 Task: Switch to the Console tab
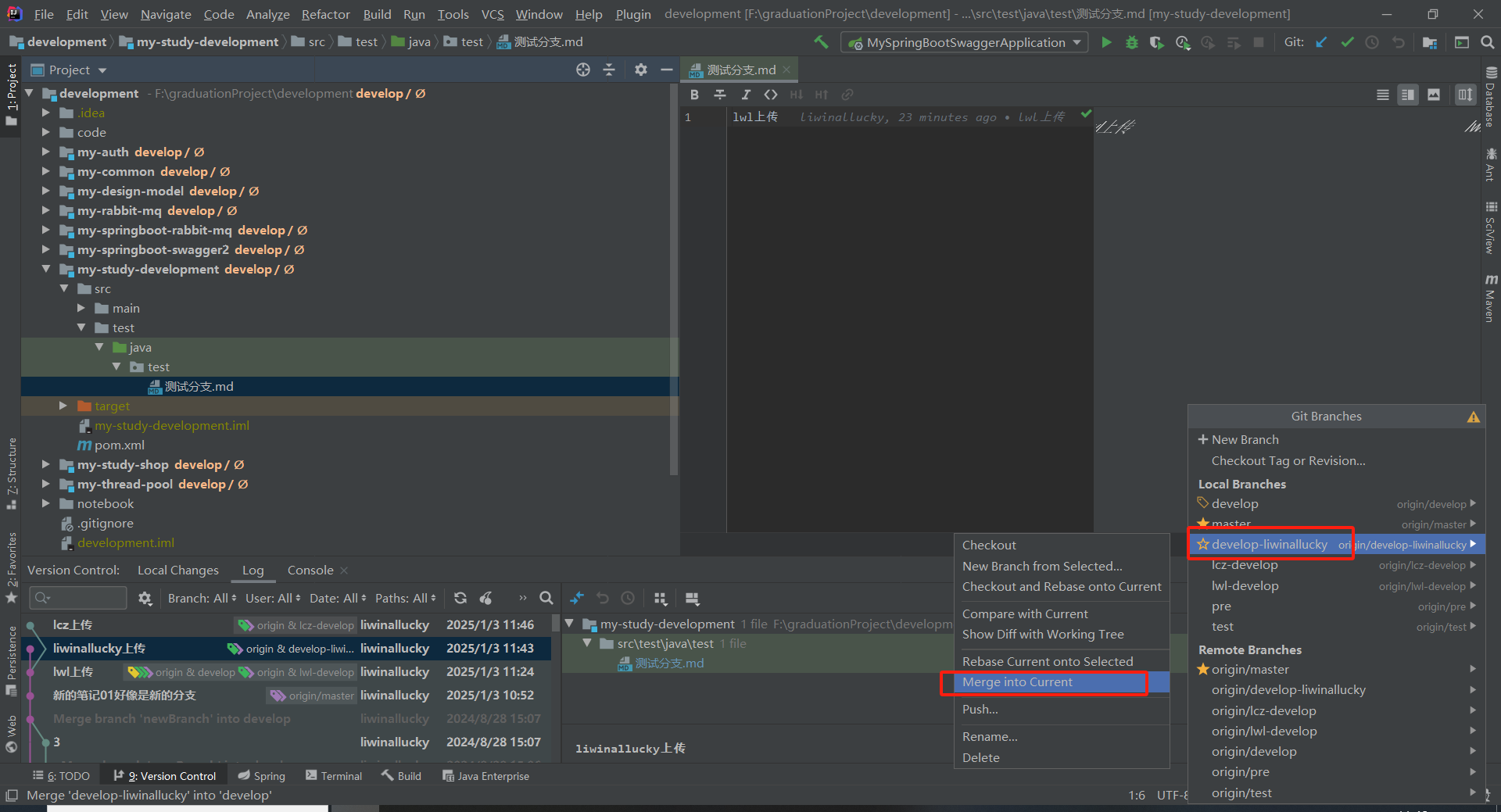(x=310, y=571)
